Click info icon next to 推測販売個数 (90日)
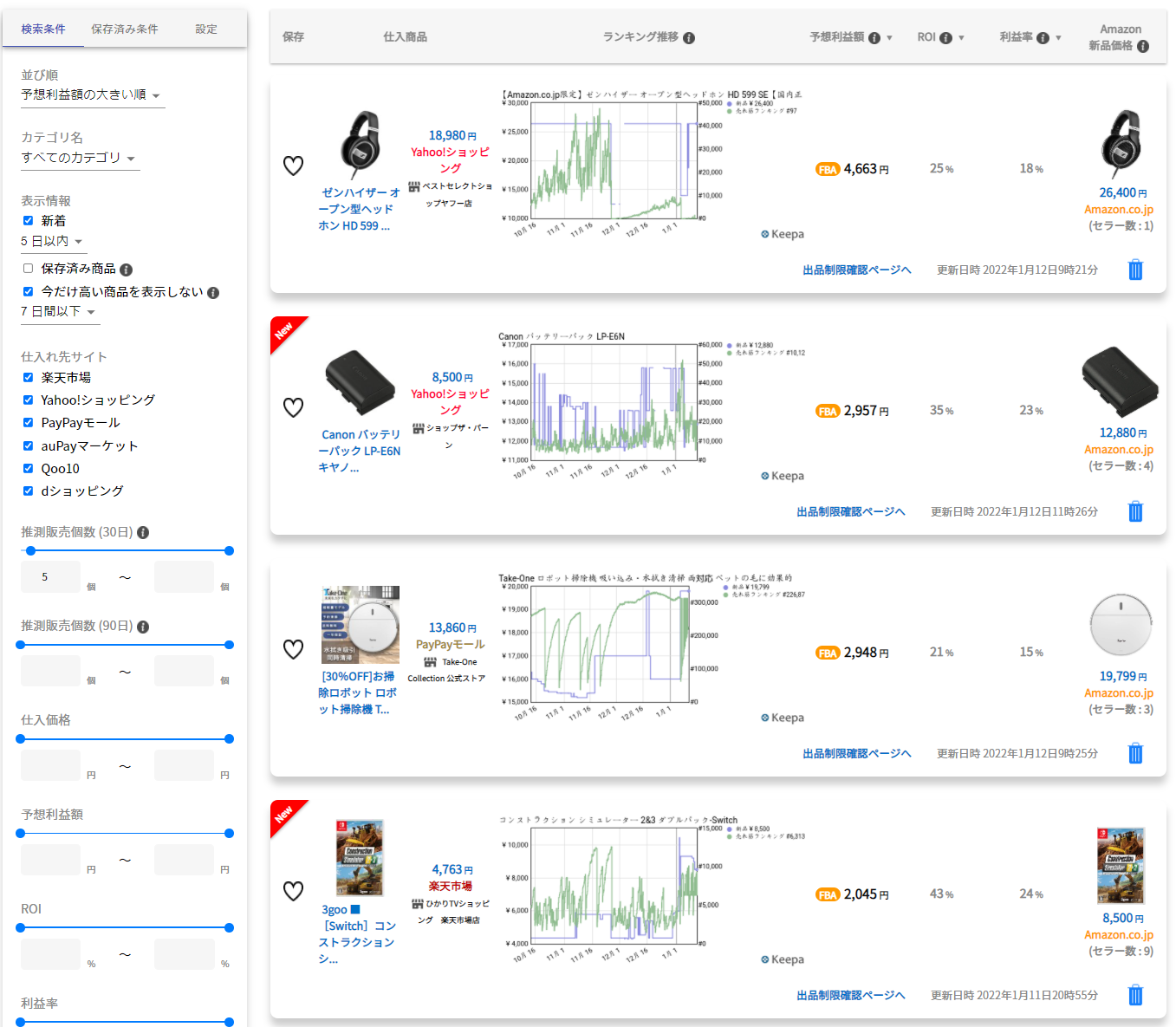This screenshot has width=1176, height=1027. pyautogui.click(x=143, y=627)
